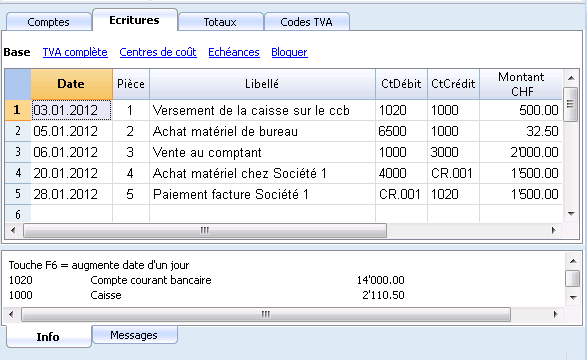Click info panel left scroll arrow
This screenshot has height=360, width=587.
coord(11,314)
